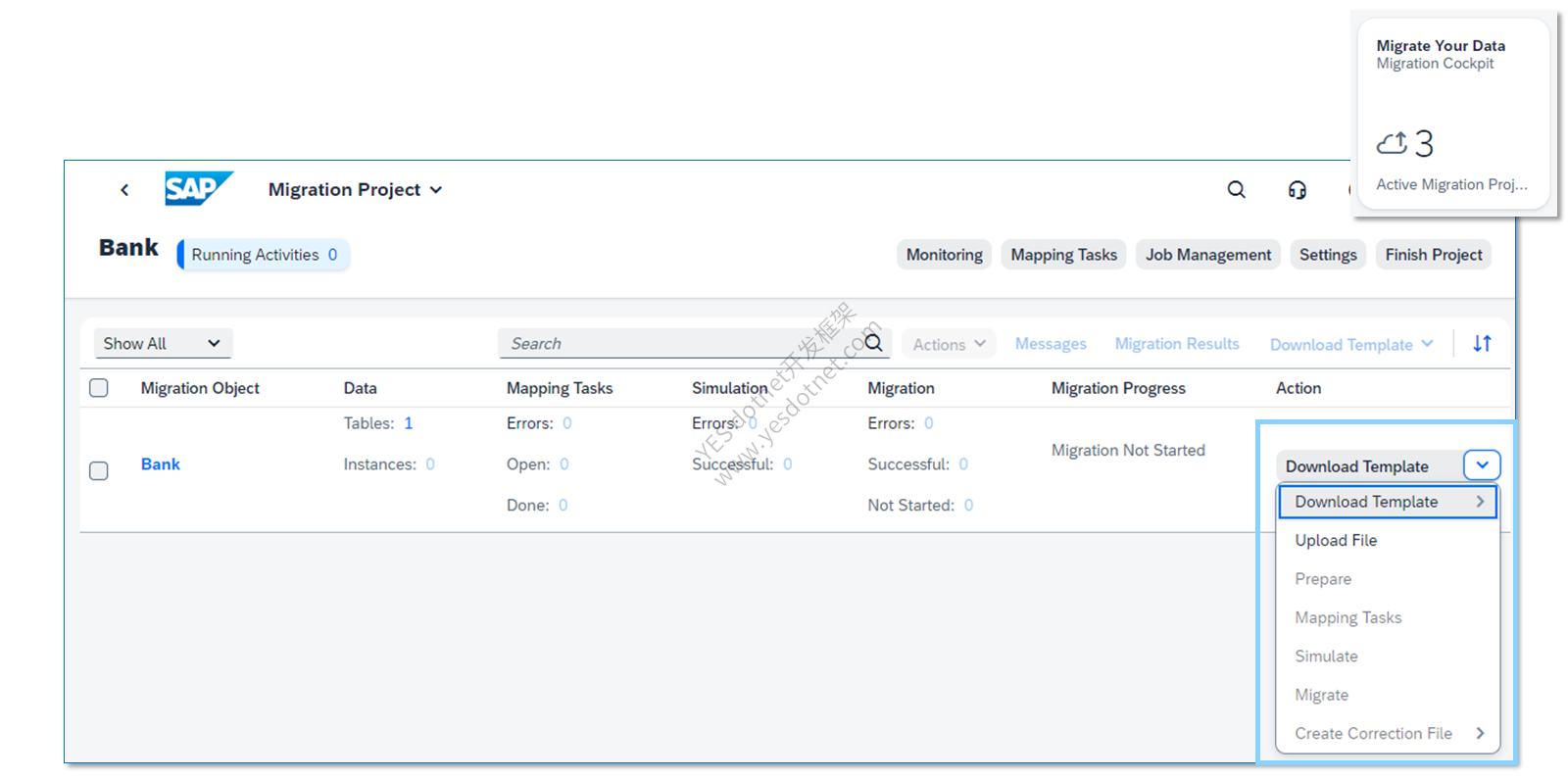
Task: Click Not Started count under Migration
Action: [968, 506]
